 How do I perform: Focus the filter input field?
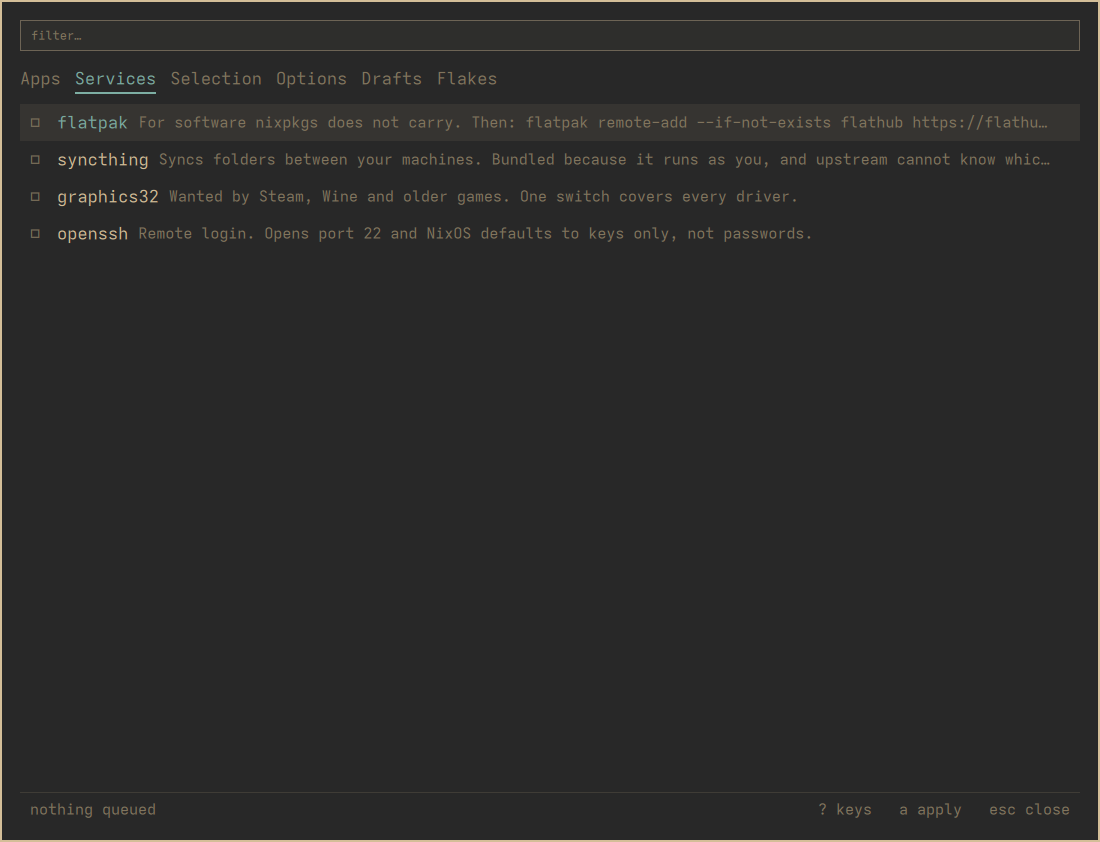550,36
